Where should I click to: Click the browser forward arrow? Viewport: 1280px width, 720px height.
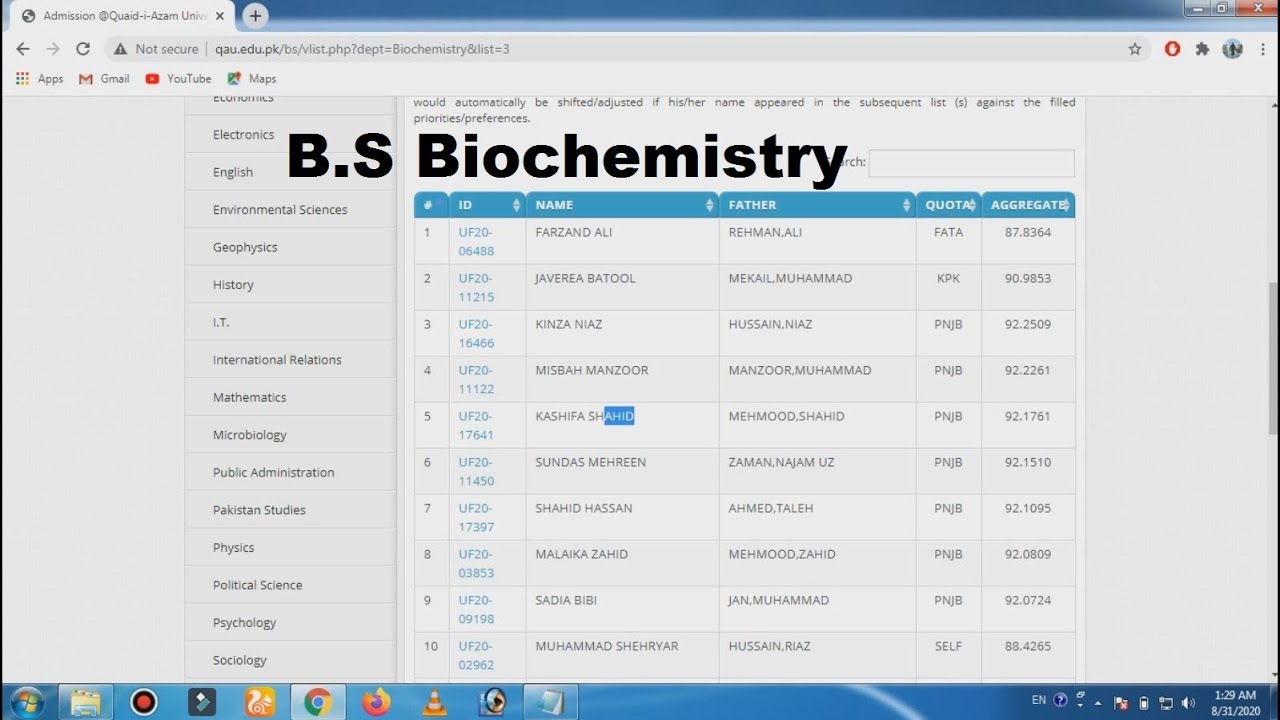(x=53, y=49)
